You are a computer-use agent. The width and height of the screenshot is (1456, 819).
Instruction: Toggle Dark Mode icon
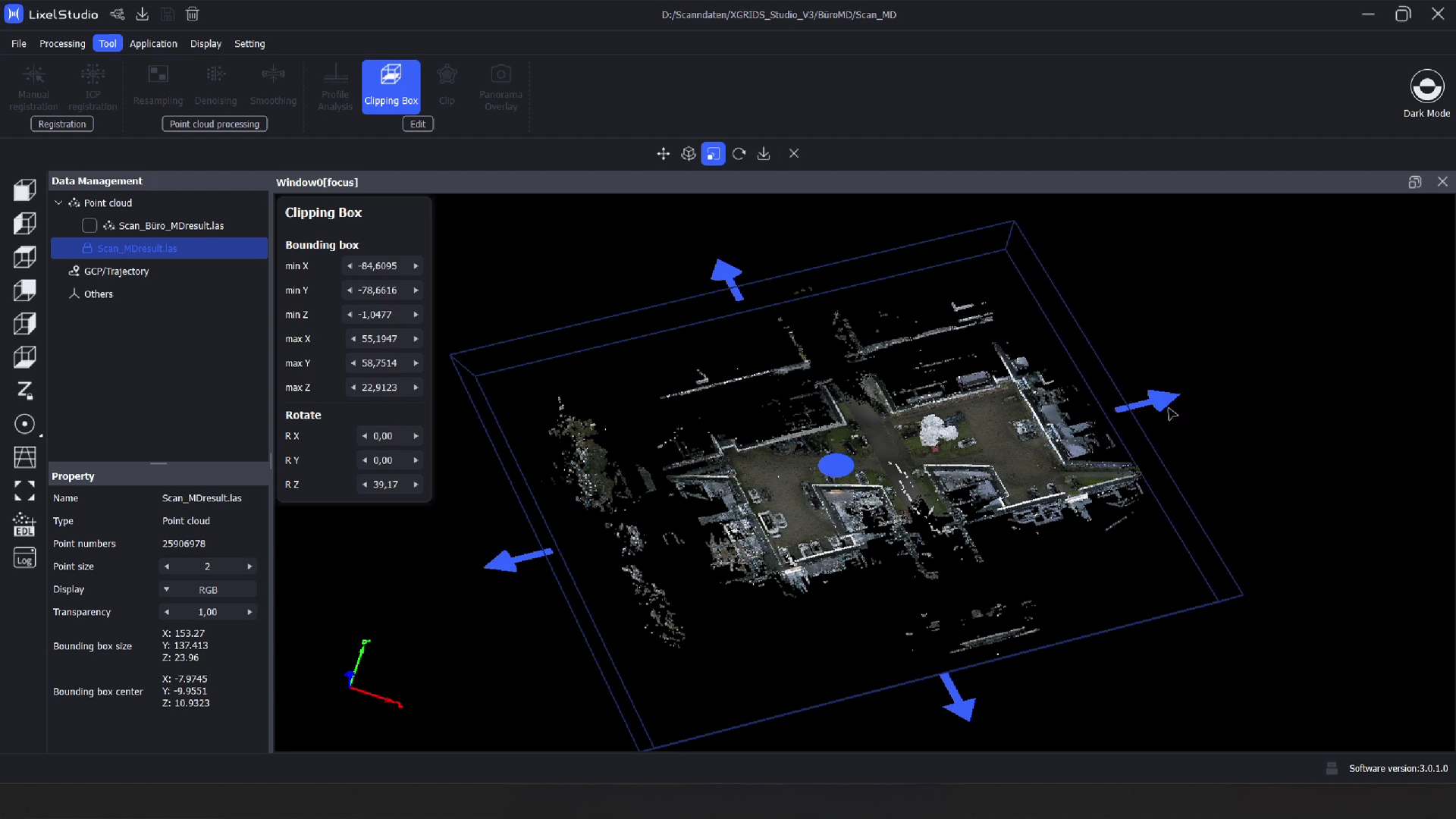click(1426, 86)
